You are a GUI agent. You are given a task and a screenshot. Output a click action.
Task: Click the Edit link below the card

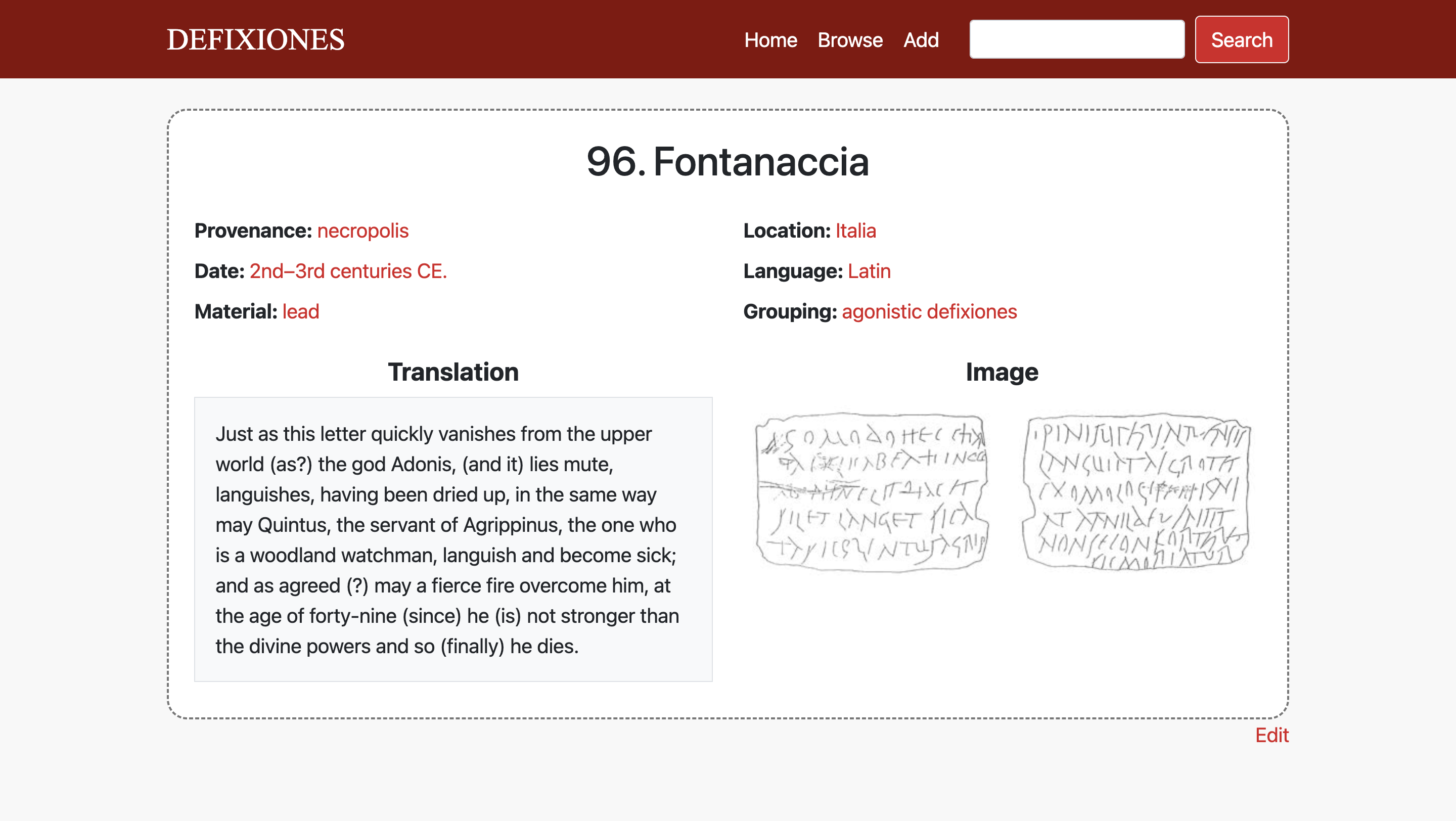click(1271, 735)
